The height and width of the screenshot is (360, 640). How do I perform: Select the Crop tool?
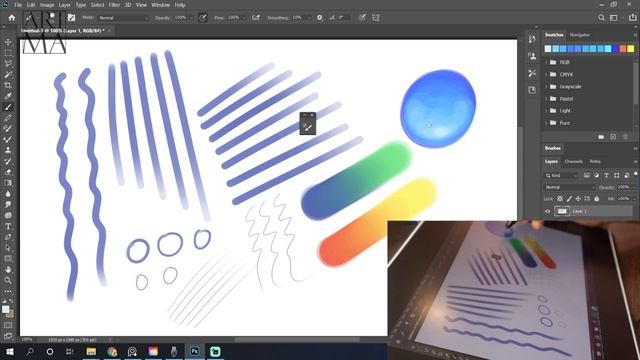pyautogui.click(x=8, y=85)
